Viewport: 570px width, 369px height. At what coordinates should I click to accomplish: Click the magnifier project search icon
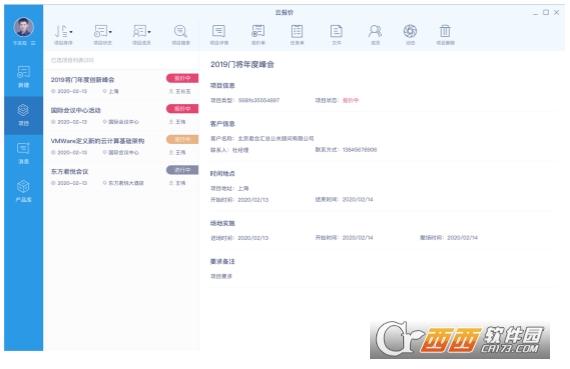180,31
